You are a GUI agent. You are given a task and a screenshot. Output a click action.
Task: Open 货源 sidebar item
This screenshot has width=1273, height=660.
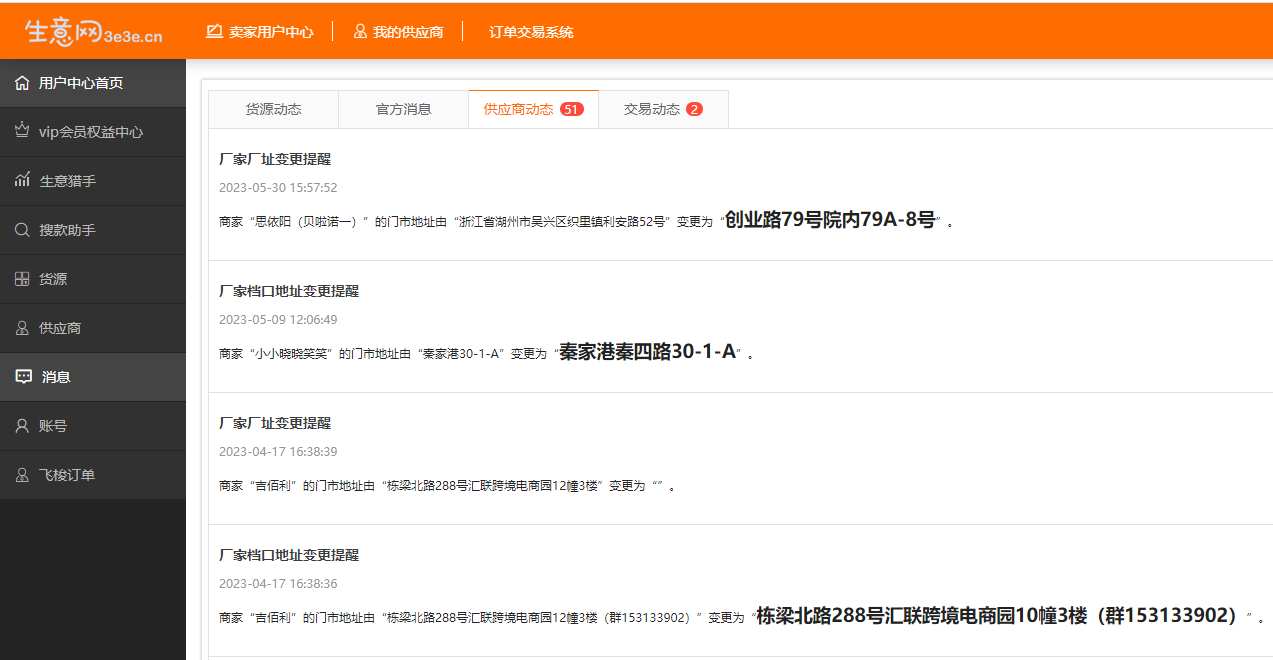pos(93,279)
